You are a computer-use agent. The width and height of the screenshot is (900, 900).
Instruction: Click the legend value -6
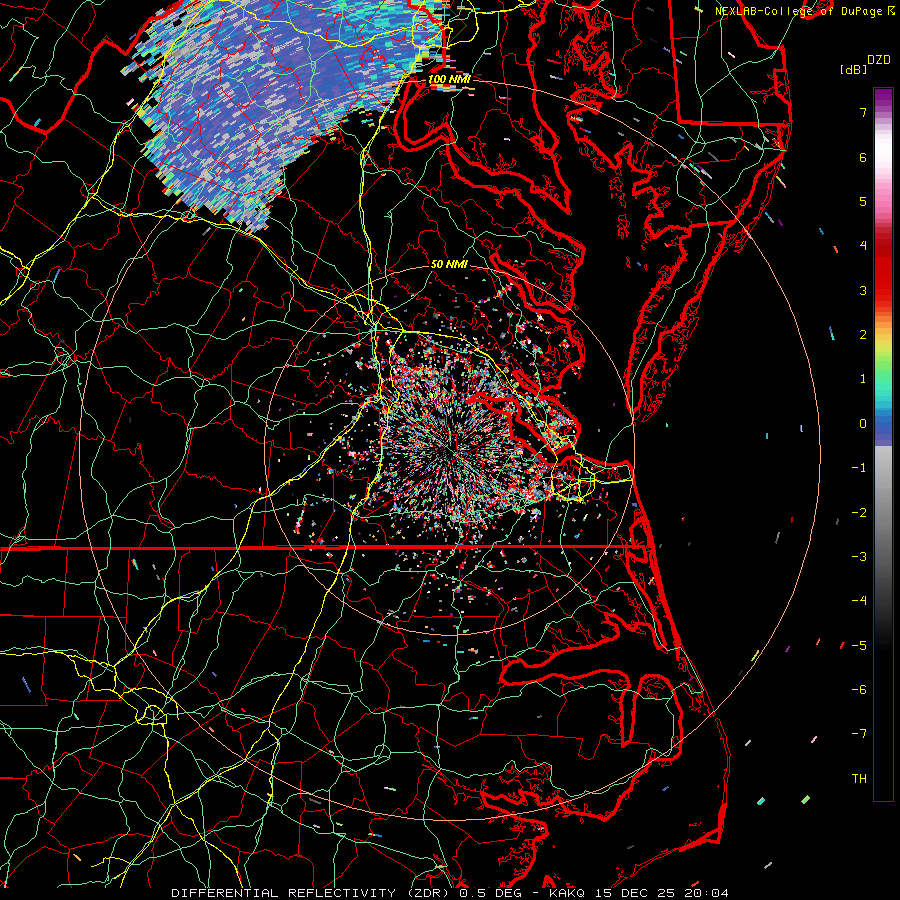859,690
